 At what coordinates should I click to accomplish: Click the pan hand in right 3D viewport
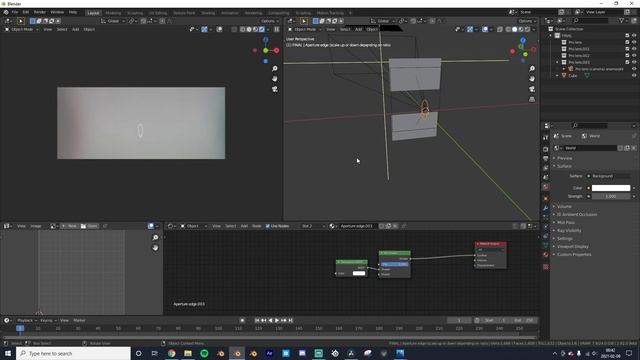[532, 78]
